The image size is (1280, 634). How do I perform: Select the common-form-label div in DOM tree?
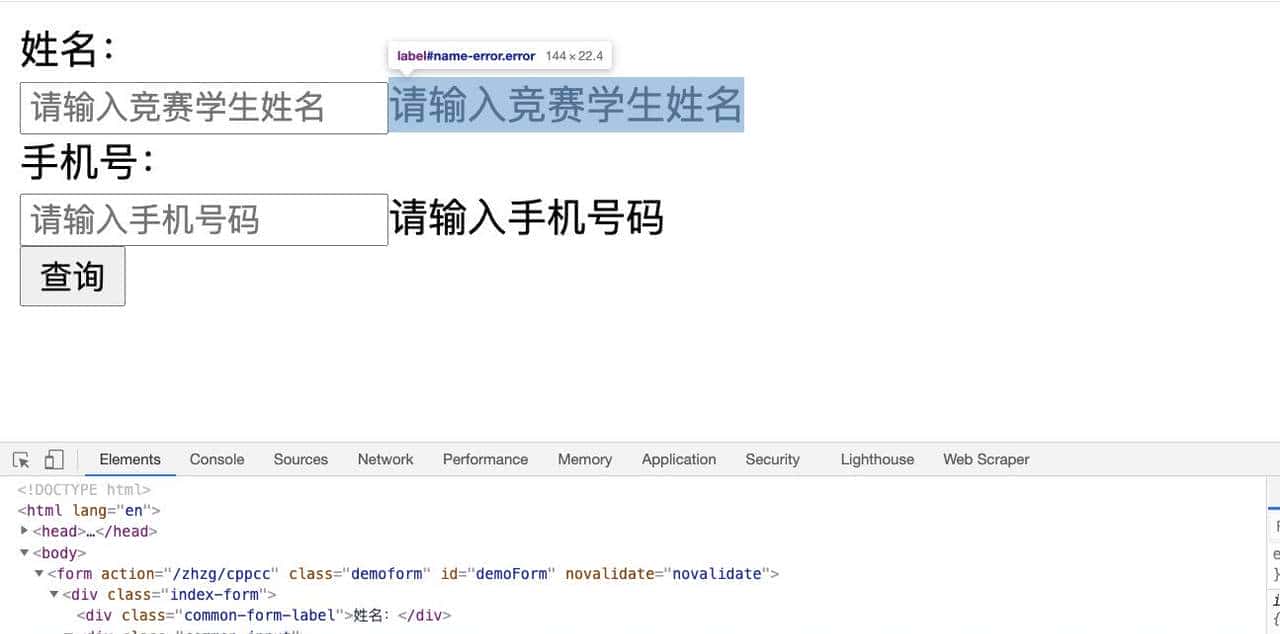pyautogui.click(x=260, y=615)
